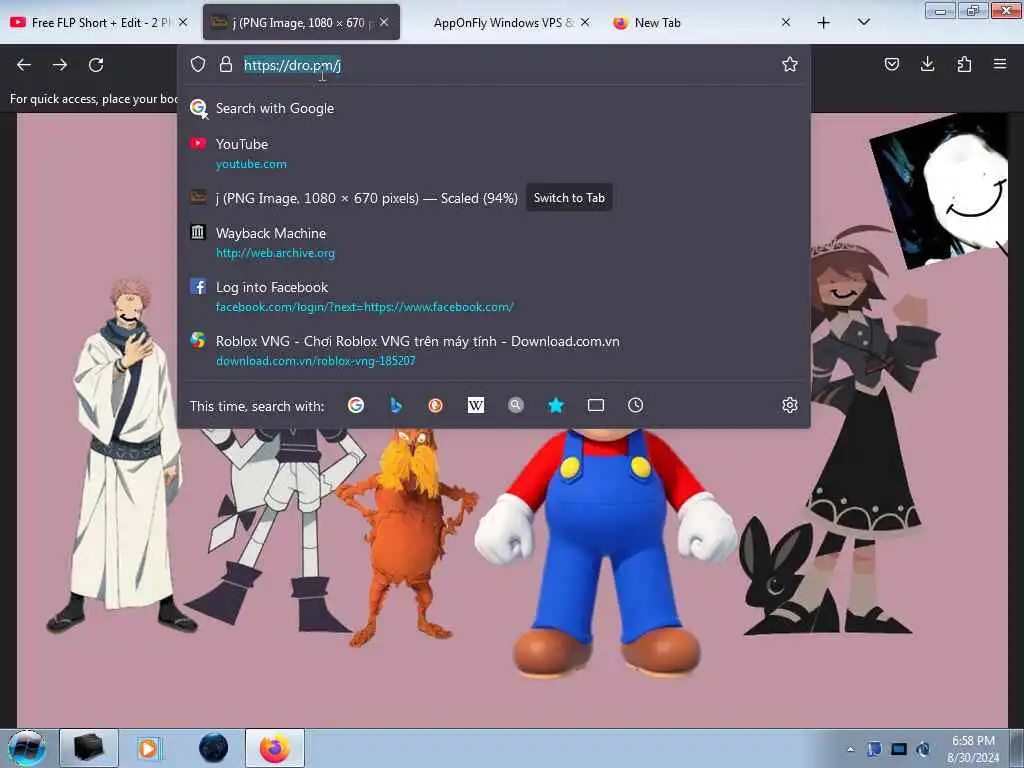The image size is (1024, 768).
Task: Open the http://web.archive.org link
Action: coord(276,253)
